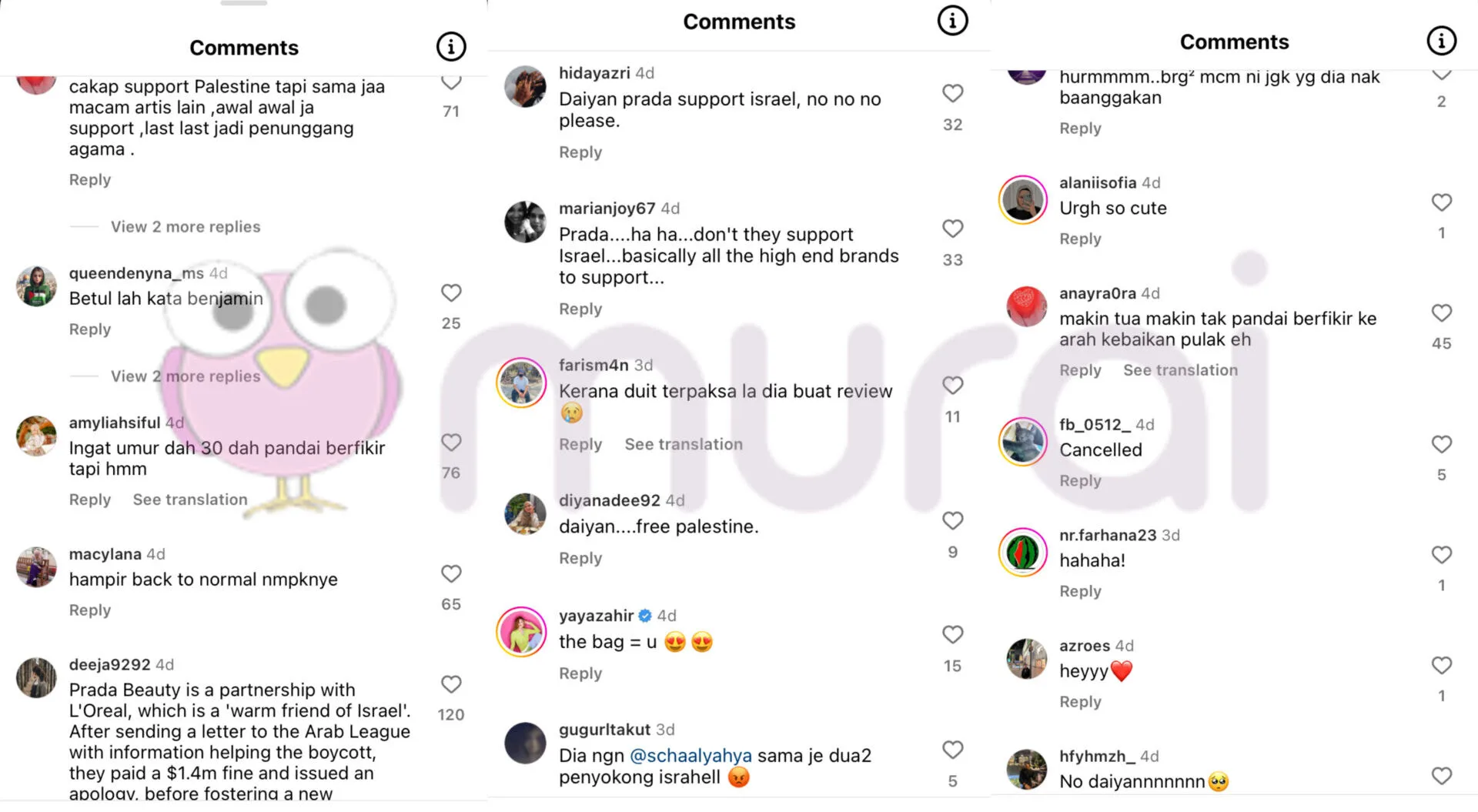Toggle heart on anayra0ra's comment

(1441, 313)
